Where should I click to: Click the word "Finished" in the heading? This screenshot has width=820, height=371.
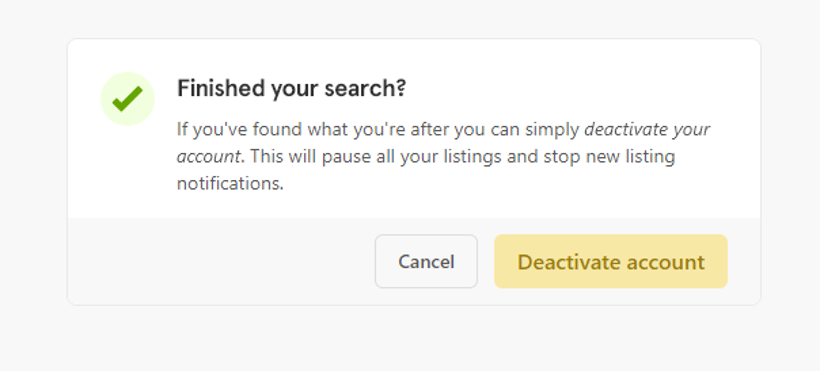(221, 88)
